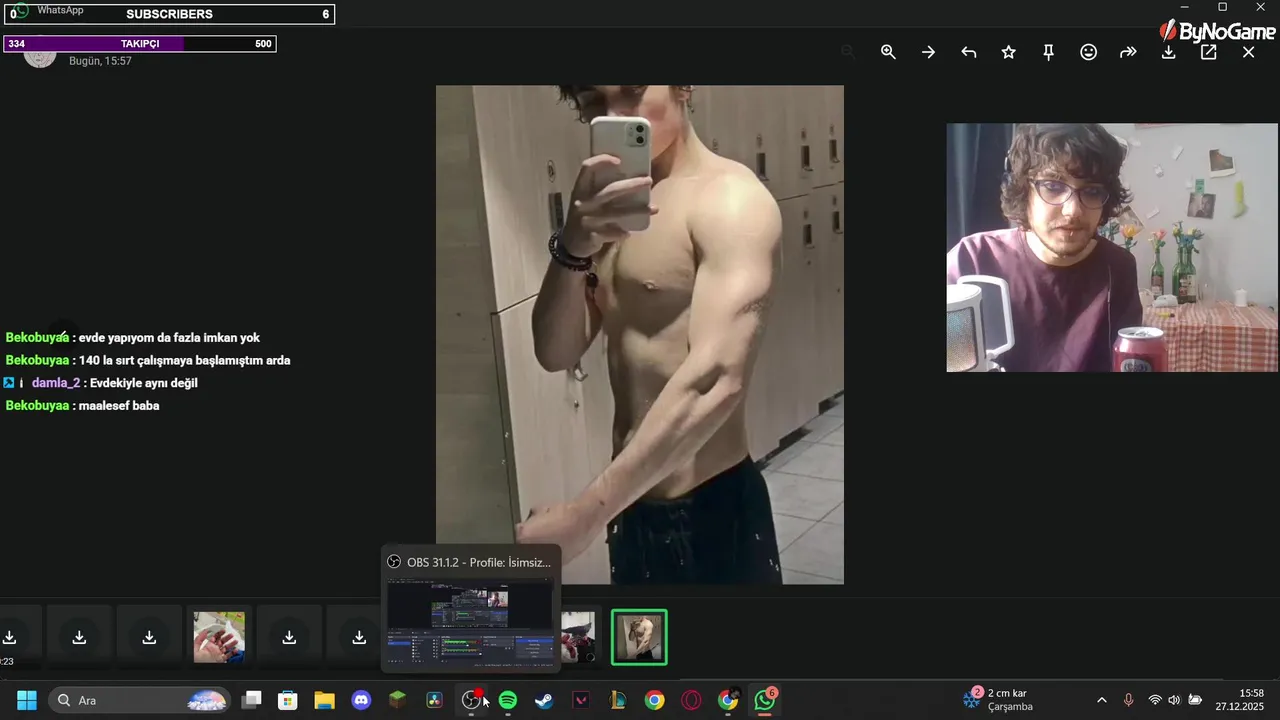Open Task View from the taskbar
Viewport: 1280px width, 720px height.
pos(252,700)
